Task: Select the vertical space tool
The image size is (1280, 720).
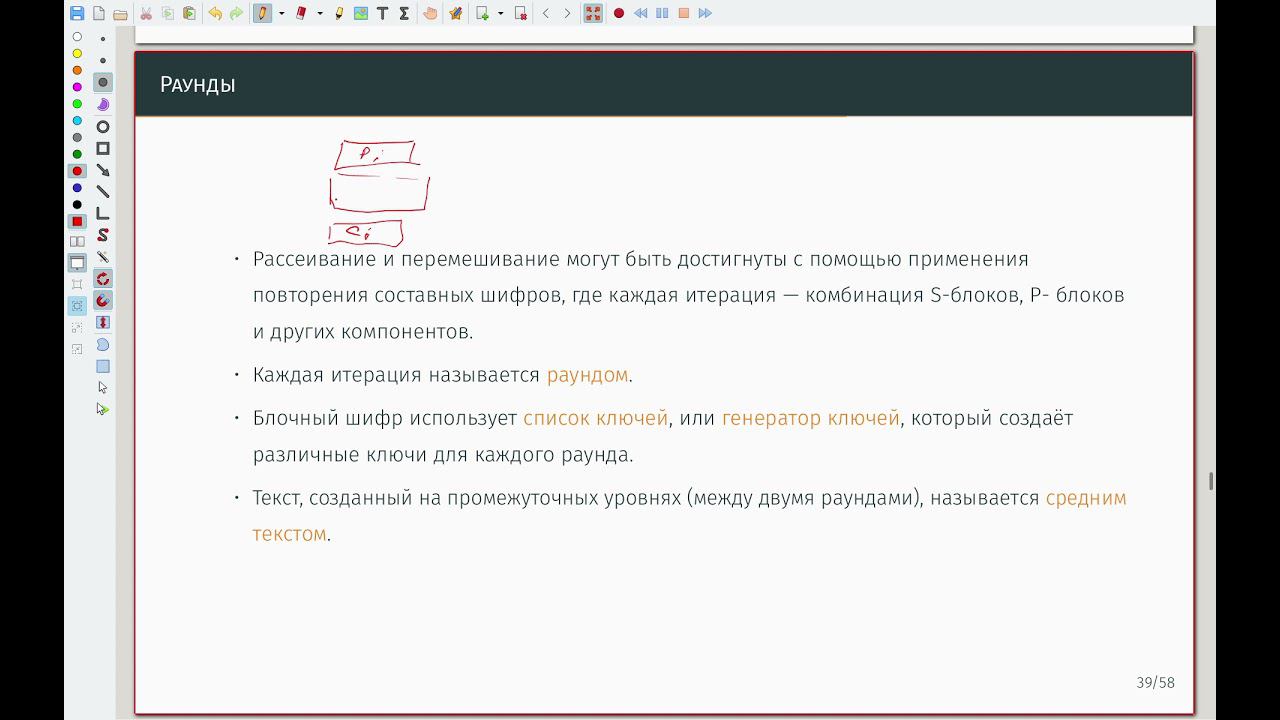Action: pyautogui.click(x=103, y=322)
